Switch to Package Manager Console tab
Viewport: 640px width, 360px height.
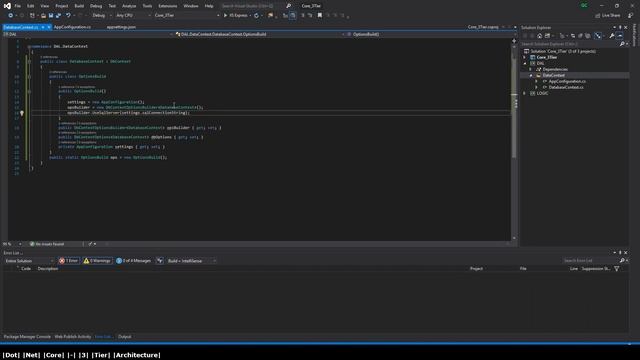(27, 337)
